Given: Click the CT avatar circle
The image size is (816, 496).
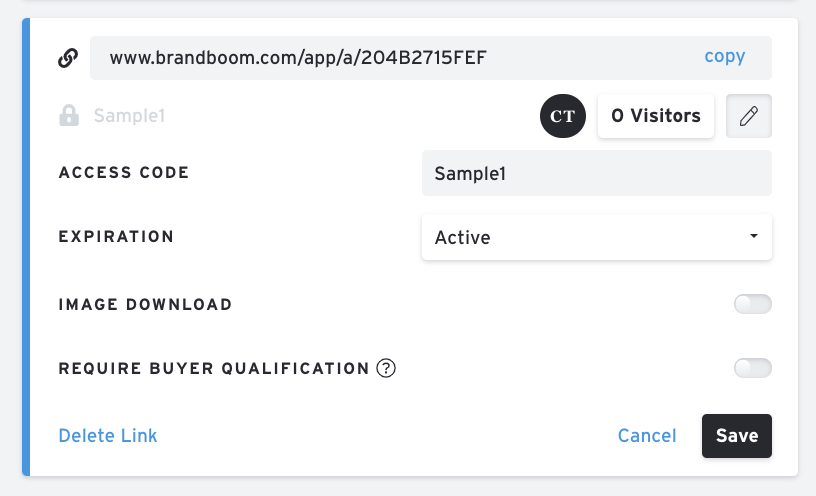Looking at the screenshot, I should (563, 116).
